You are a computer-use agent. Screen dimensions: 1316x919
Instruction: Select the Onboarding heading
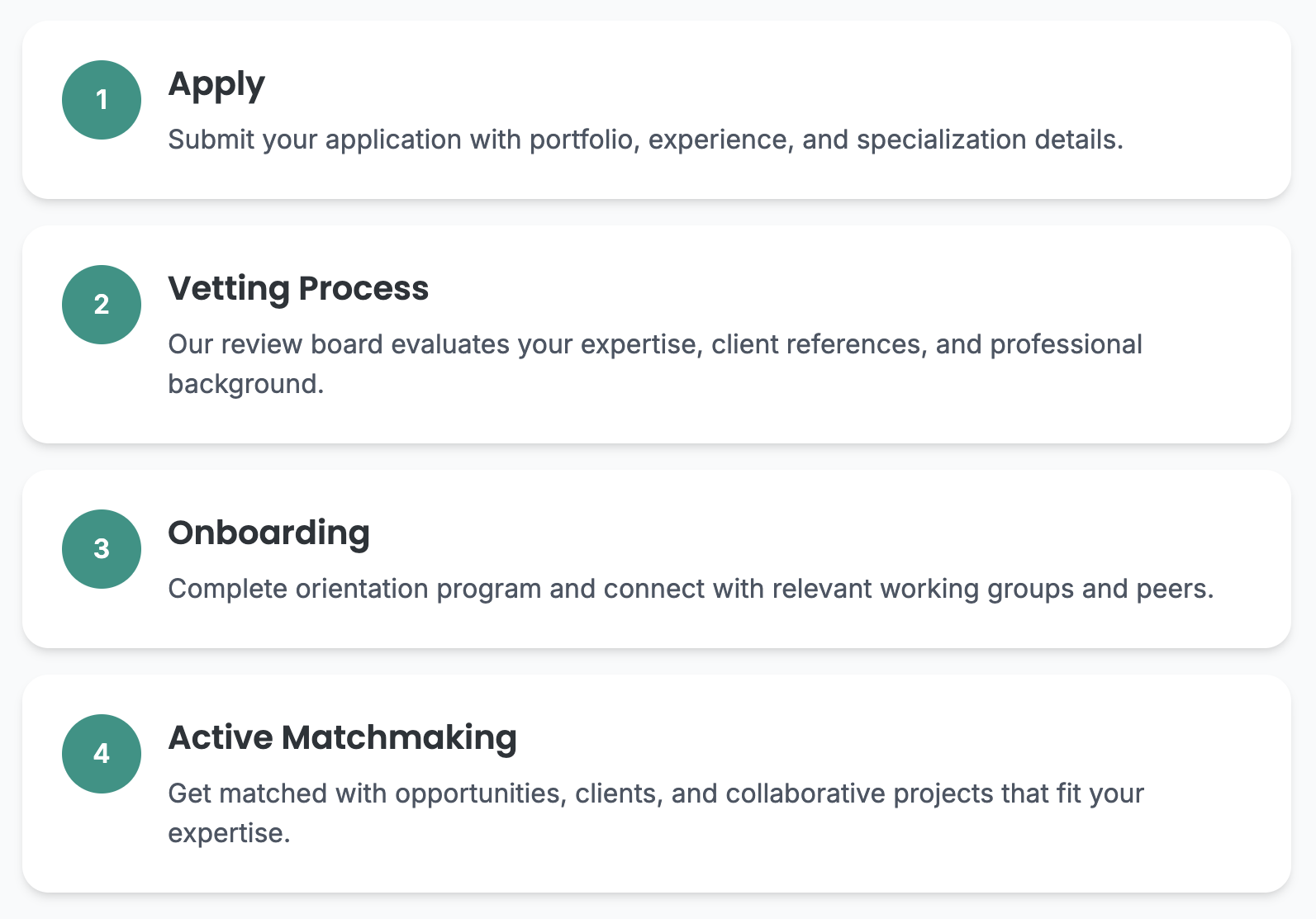coord(268,533)
